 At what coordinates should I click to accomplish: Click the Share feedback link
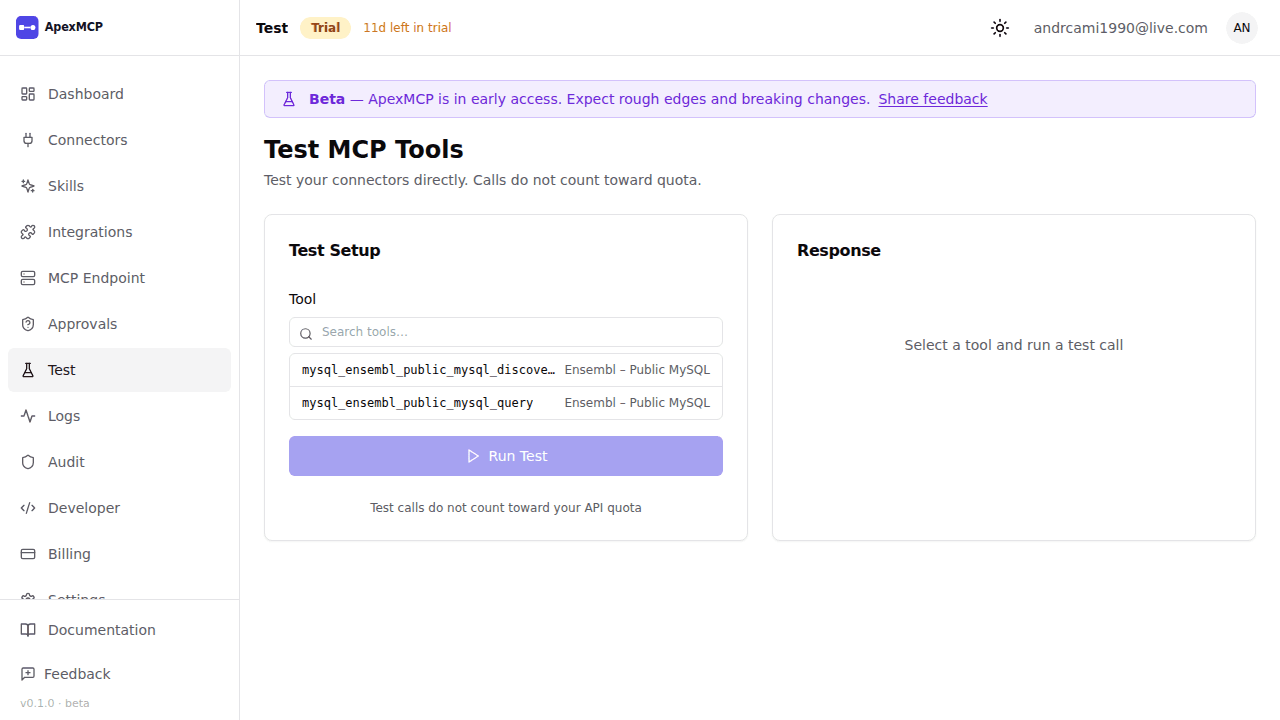[933, 99]
